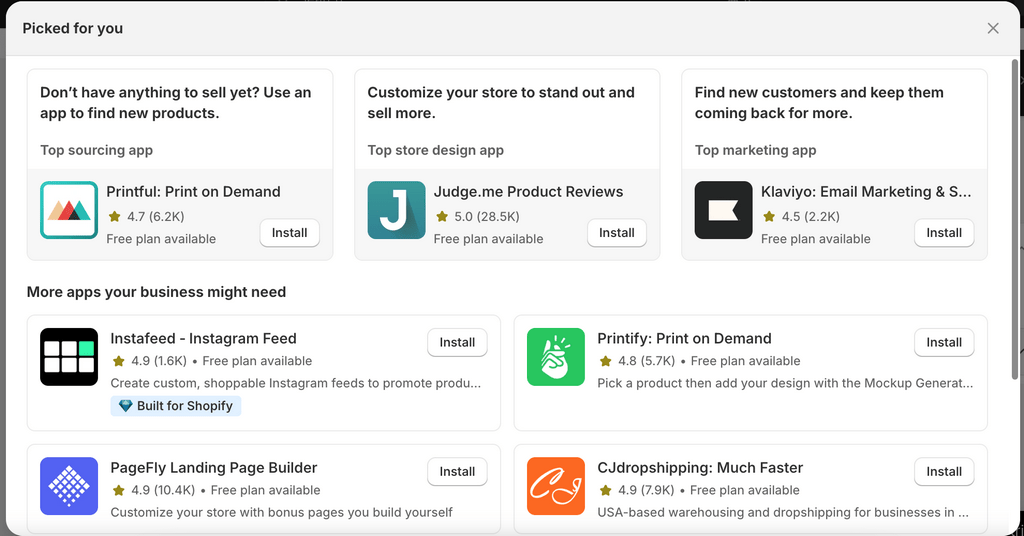Click the Printful app icon
Viewport: 1024px width, 536px height.
click(x=69, y=210)
